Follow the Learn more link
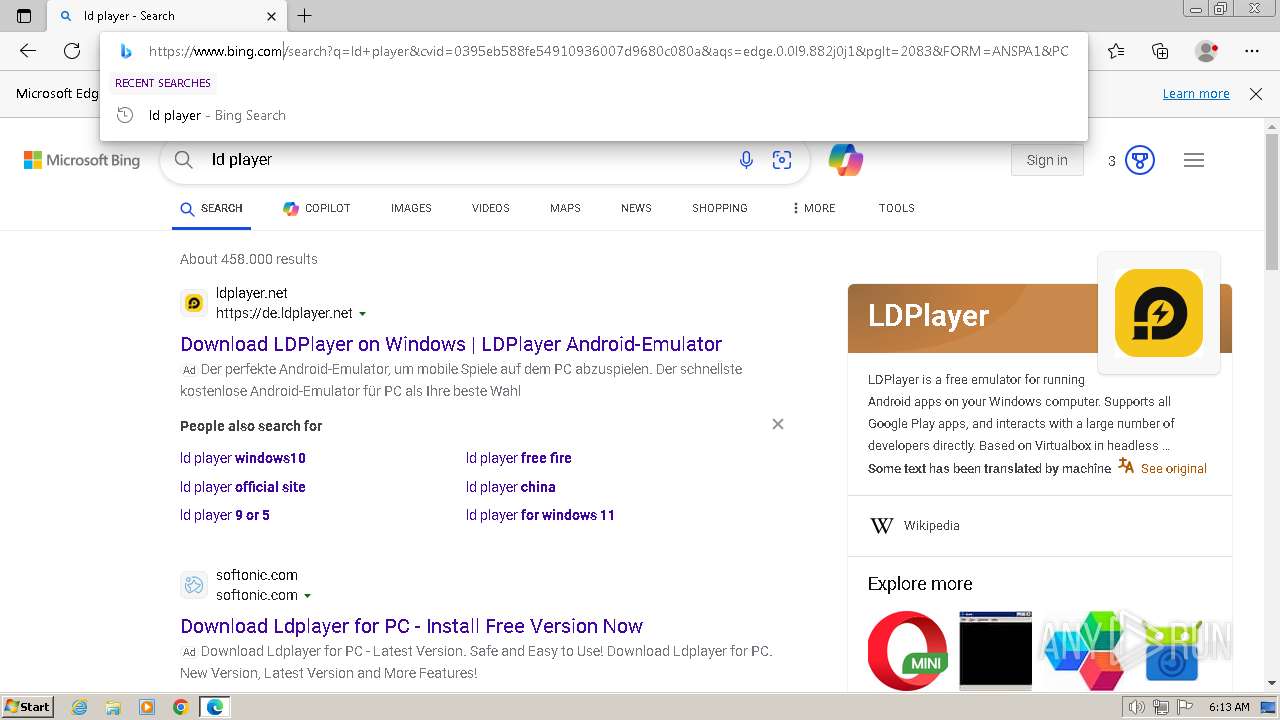Screen dimensions: 1280x720 tap(1196, 93)
